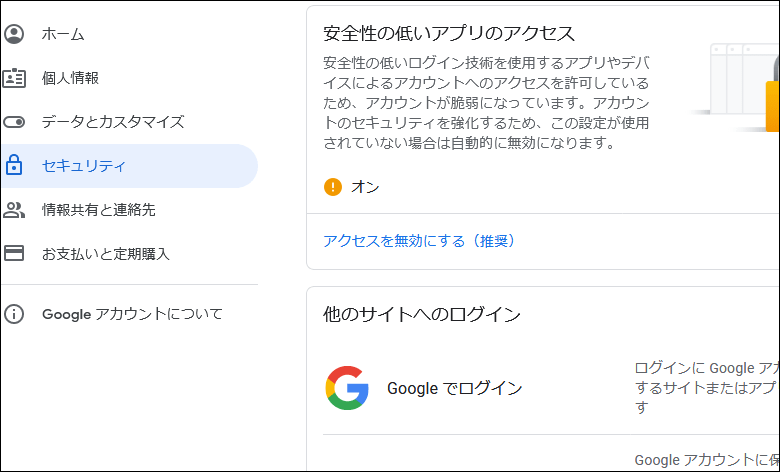This screenshot has width=780, height=472.
Task: Click the 個人情報 ID card icon
Action: 14,78
